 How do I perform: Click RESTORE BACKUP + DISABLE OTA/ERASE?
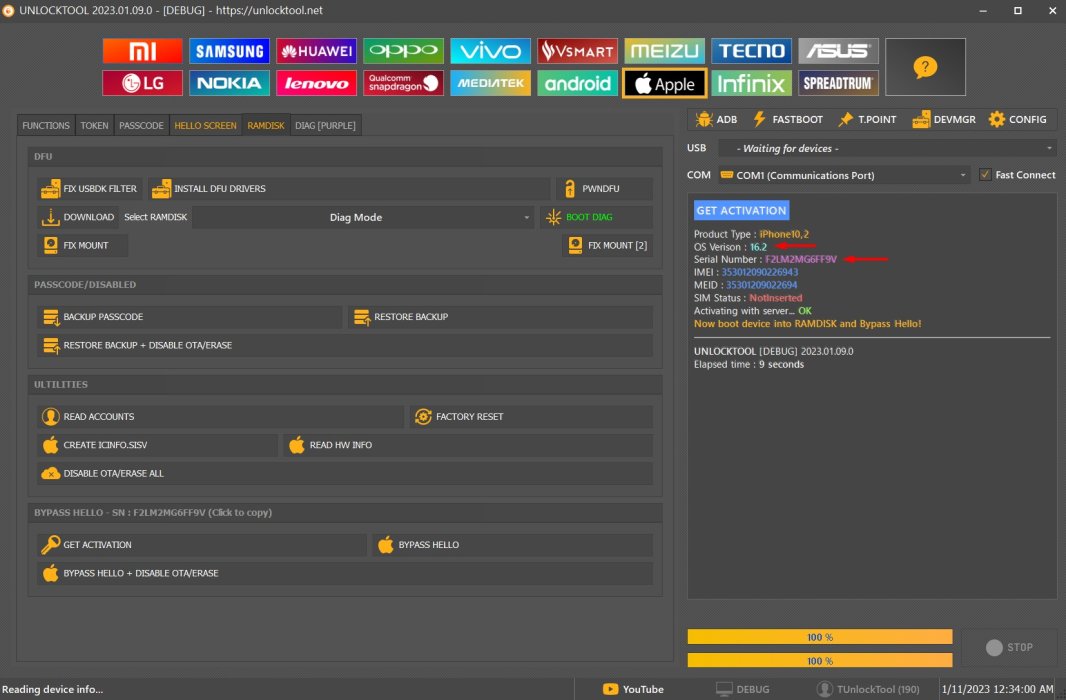(345, 345)
